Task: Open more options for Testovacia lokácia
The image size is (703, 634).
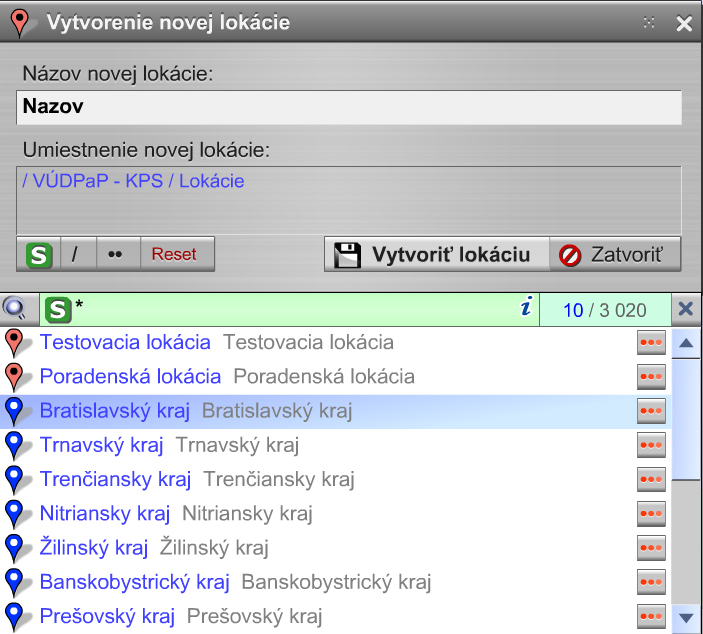Action: click(x=651, y=343)
